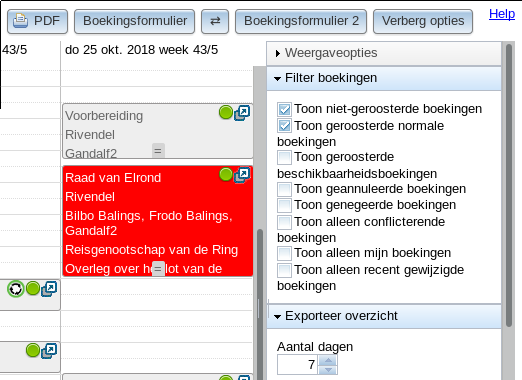Click the options panel vertical scrollbar
Image resolution: width=522 pixels, height=380 pixels.
[x=509, y=185]
